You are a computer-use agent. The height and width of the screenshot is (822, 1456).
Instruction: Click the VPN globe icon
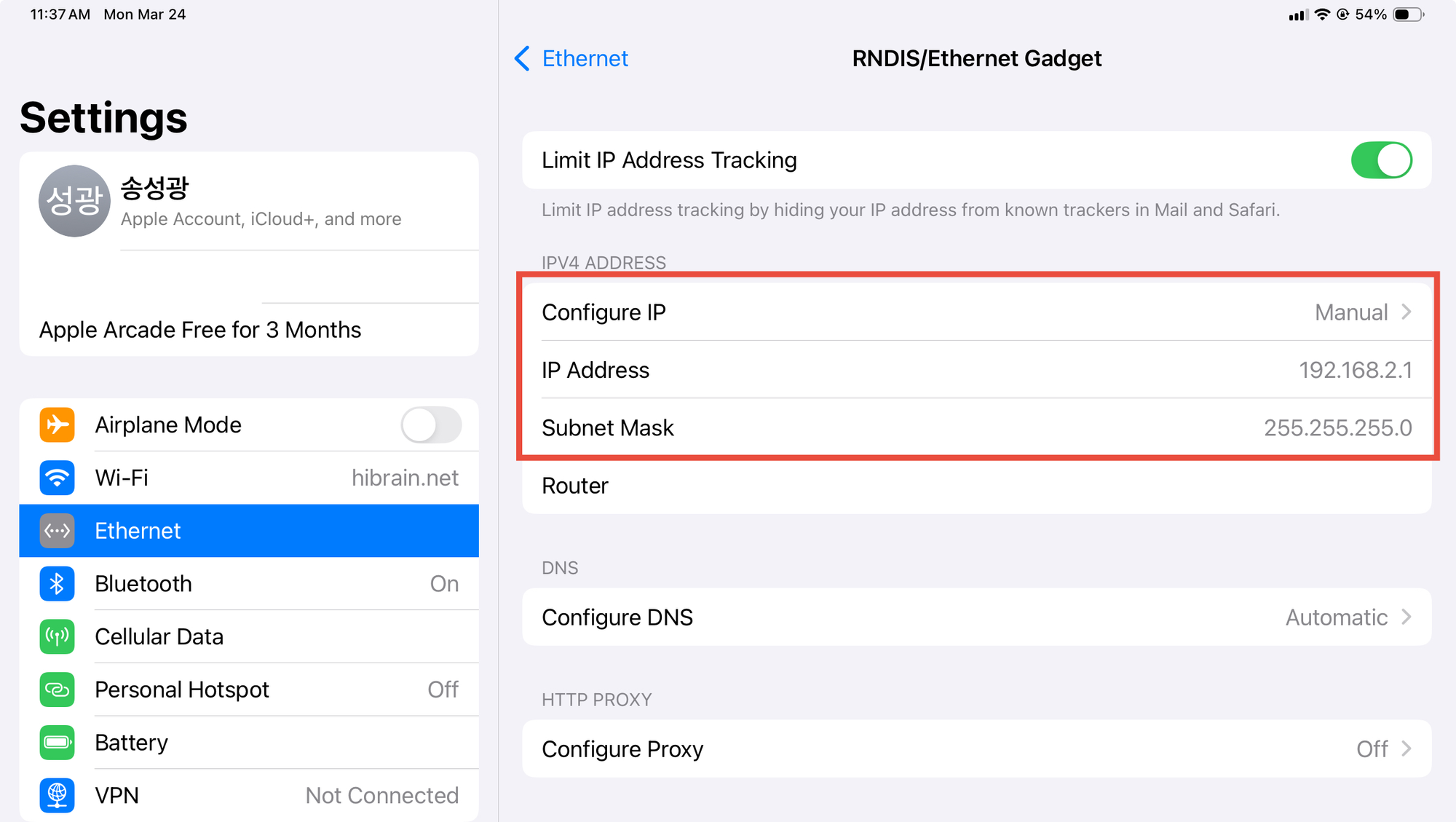point(57,795)
